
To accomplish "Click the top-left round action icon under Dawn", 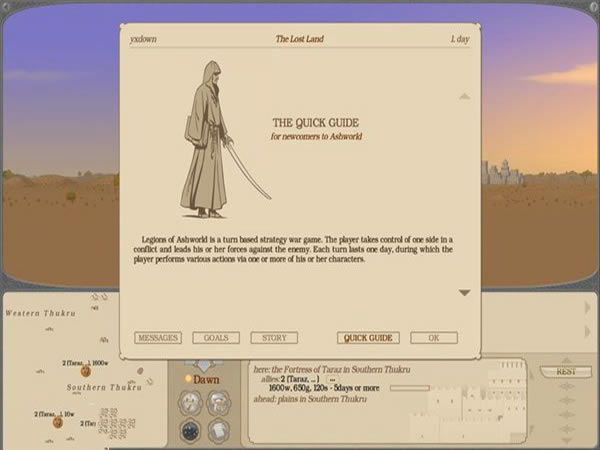I will [190, 403].
